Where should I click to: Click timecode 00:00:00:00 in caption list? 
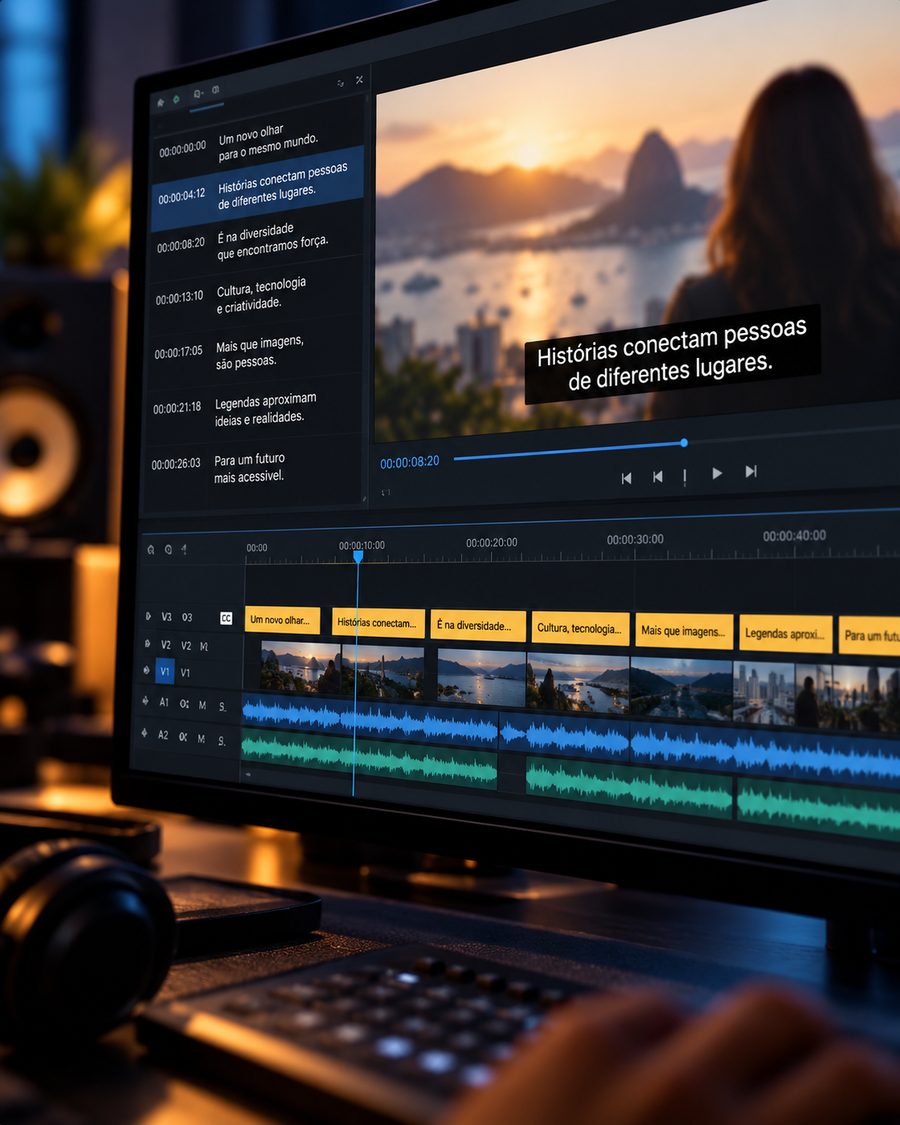pos(182,150)
